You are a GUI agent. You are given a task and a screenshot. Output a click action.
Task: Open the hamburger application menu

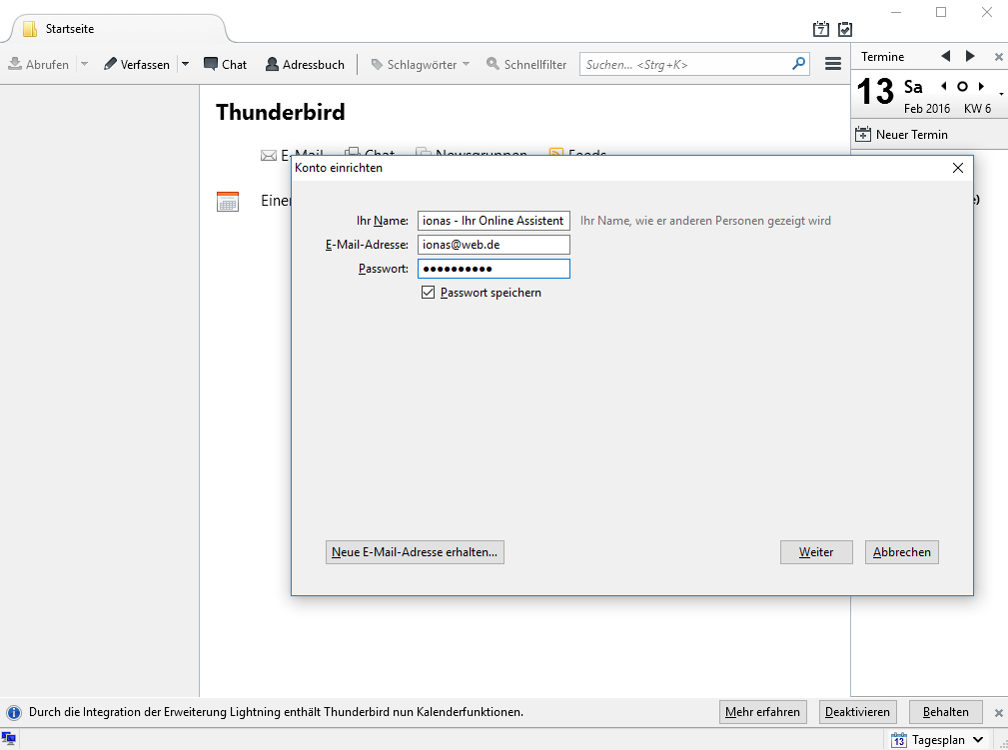(833, 64)
